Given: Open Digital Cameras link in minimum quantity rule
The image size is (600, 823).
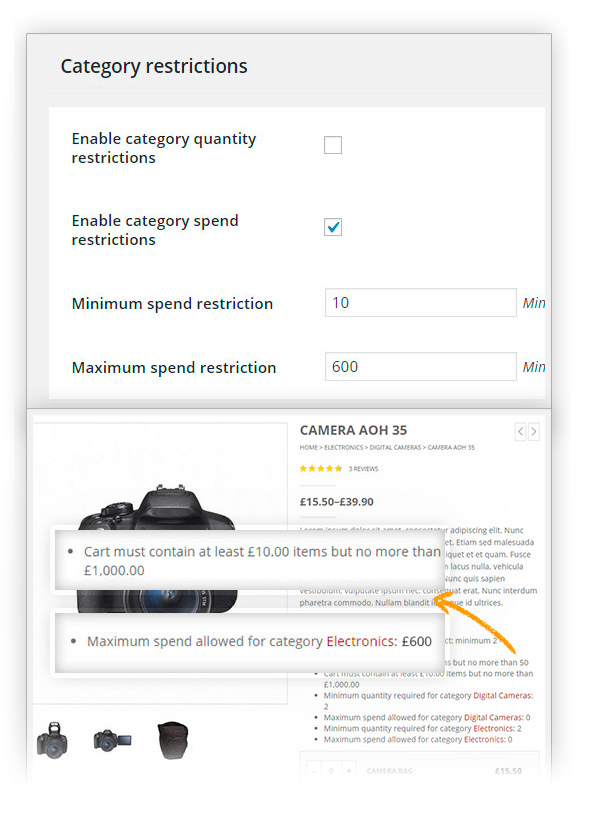Looking at the screenshot, I should coord(503,695).
